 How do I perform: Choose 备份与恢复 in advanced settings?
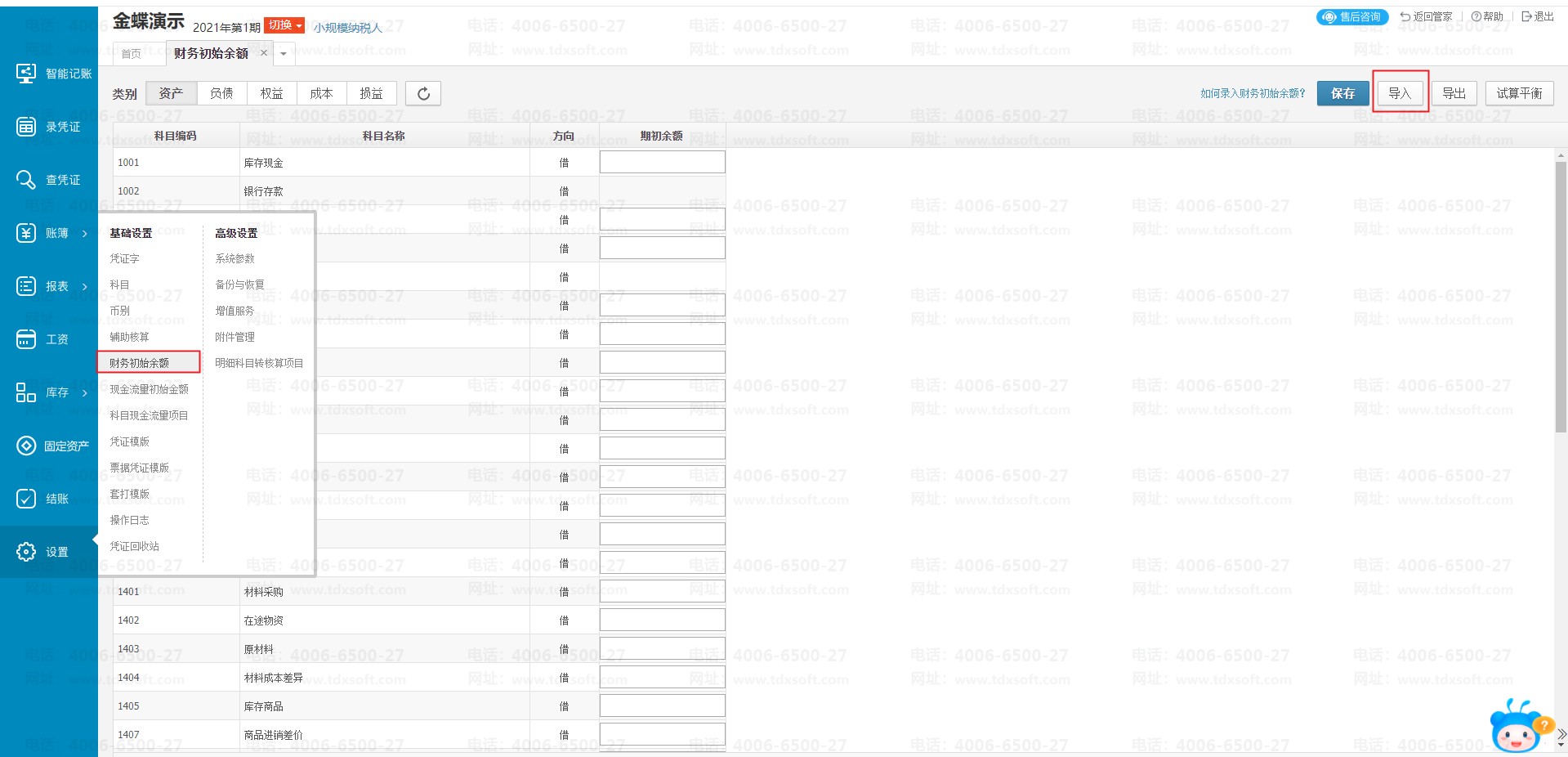coord(240,284)
